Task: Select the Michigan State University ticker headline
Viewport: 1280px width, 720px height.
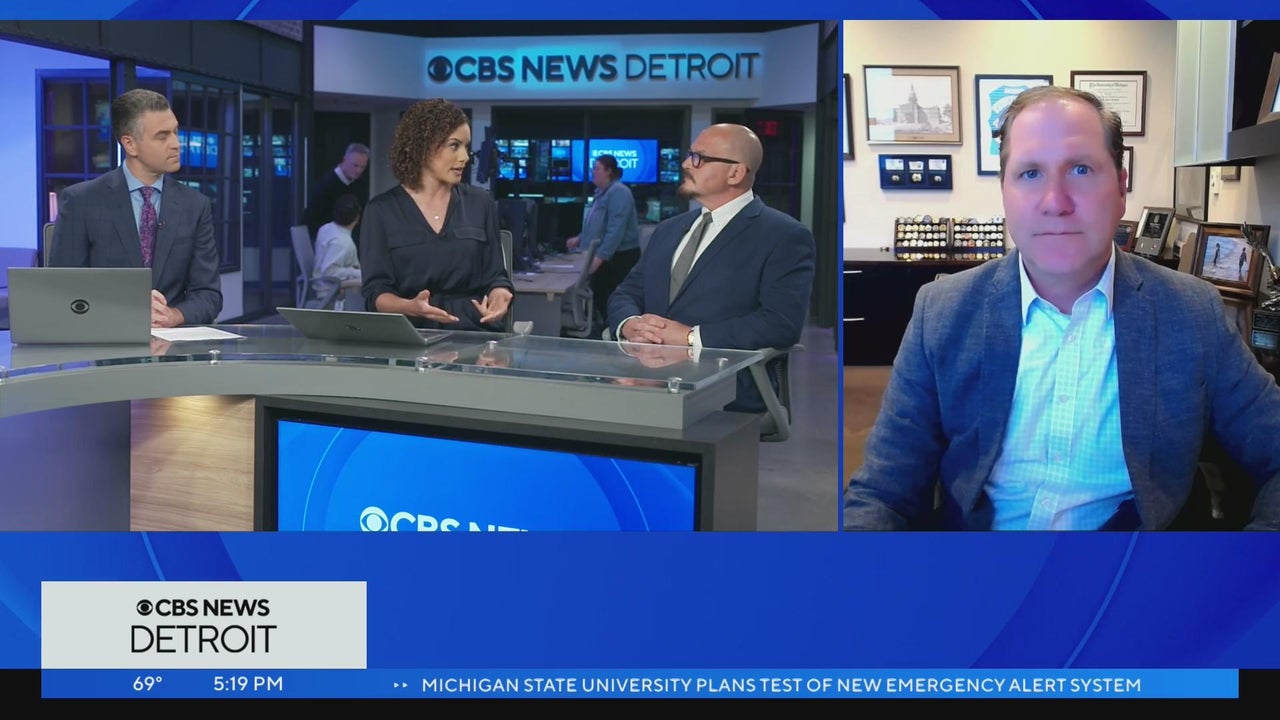Action: click(x=780, y=685)
